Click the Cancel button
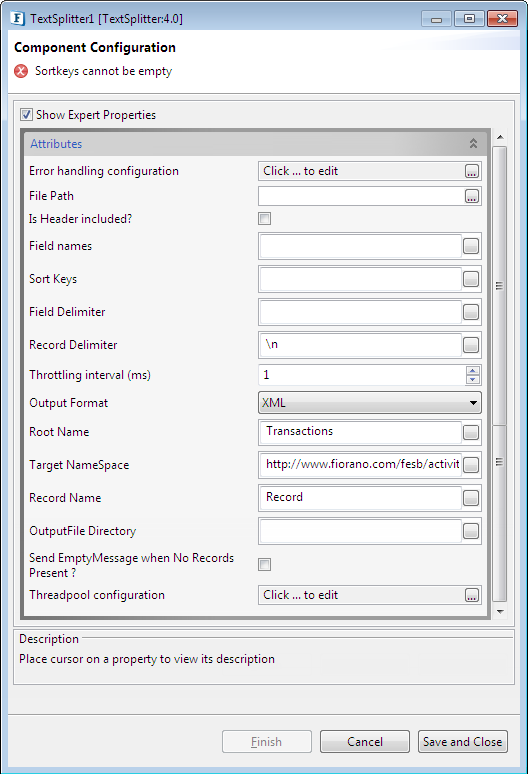Viewport: 528px width, 774px height. tap(365, 741)
